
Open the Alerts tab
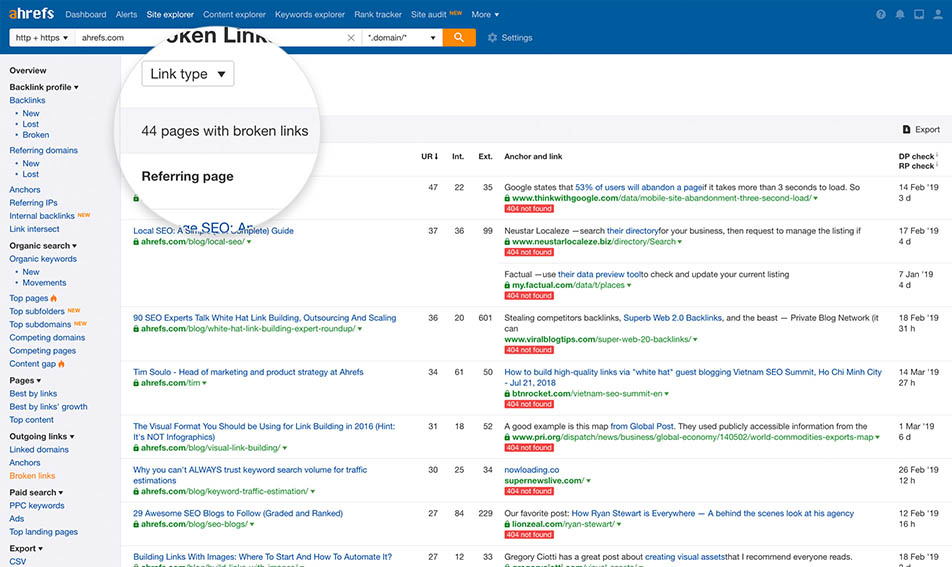point(126,15)
